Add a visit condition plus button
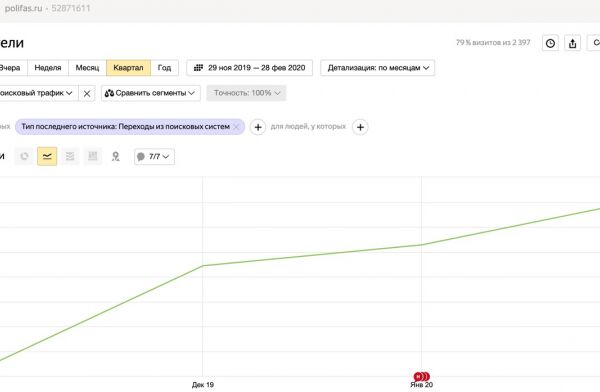The width and height of the screenshot is (600, 392). pos(258,127)
